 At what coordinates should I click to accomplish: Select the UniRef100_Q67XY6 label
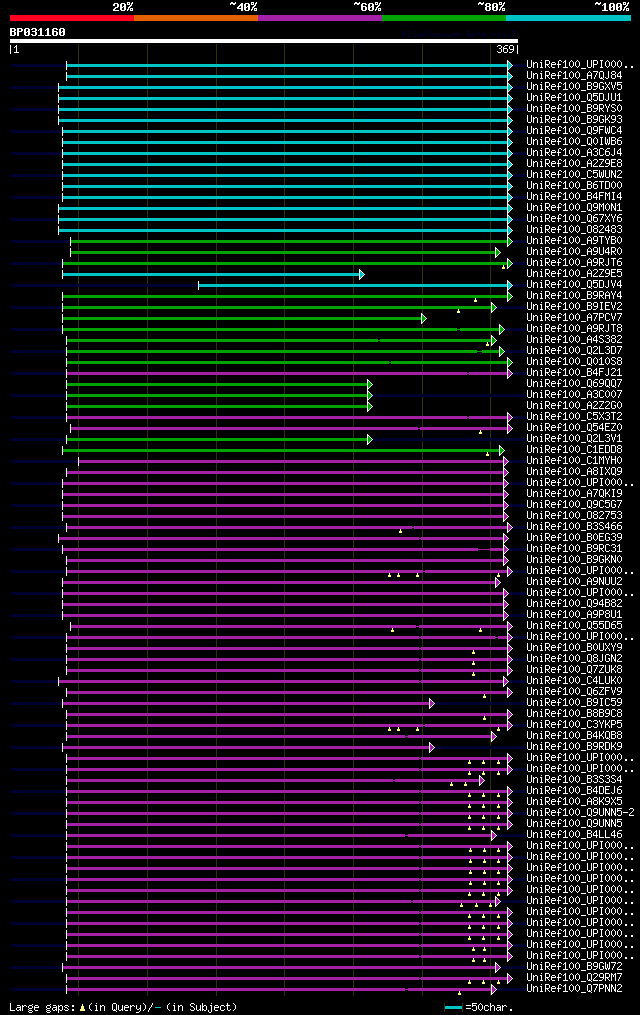pyautogui.click(x=575, y=219)
